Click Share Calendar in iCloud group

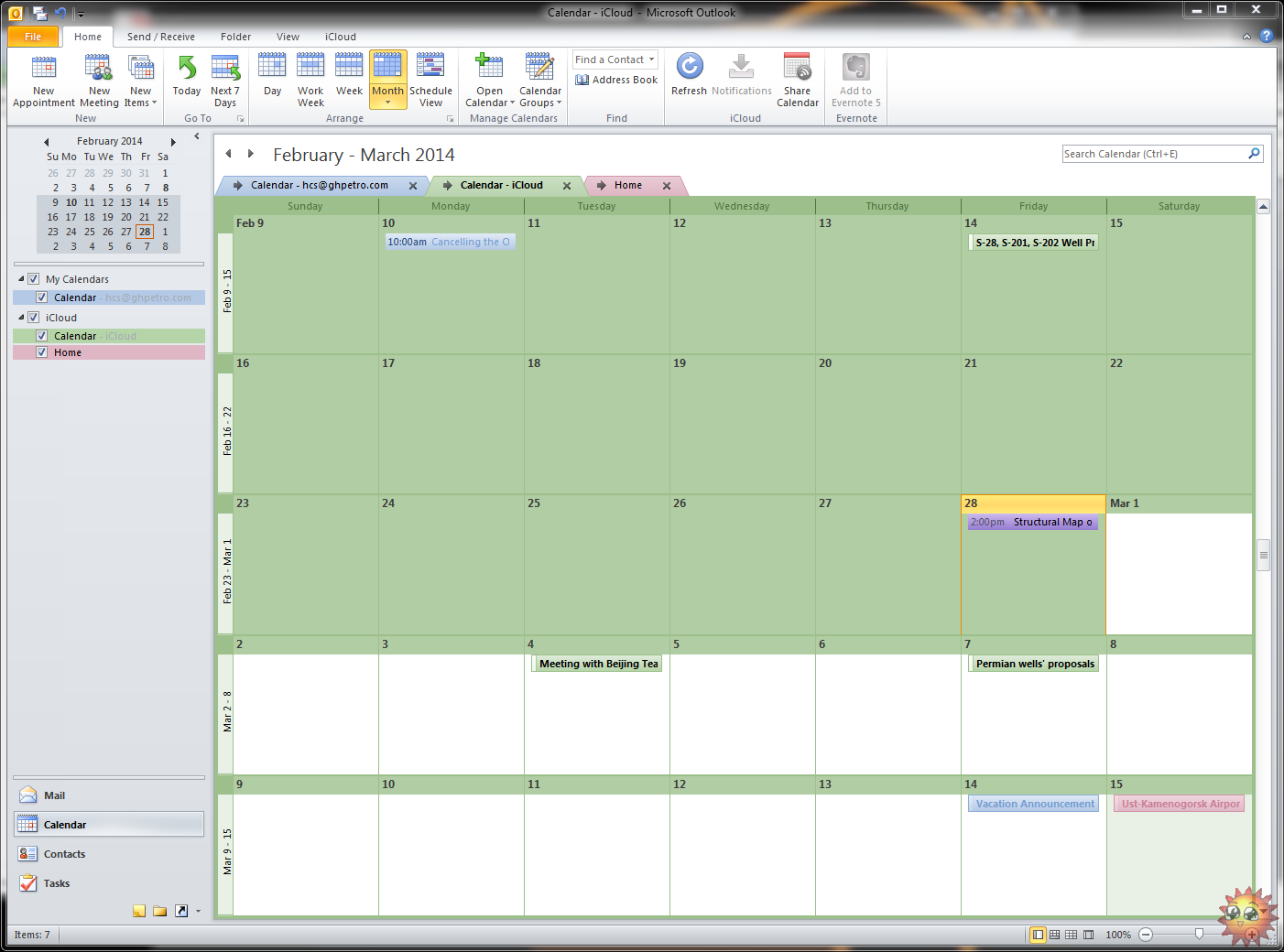click(x=798, y=81)
